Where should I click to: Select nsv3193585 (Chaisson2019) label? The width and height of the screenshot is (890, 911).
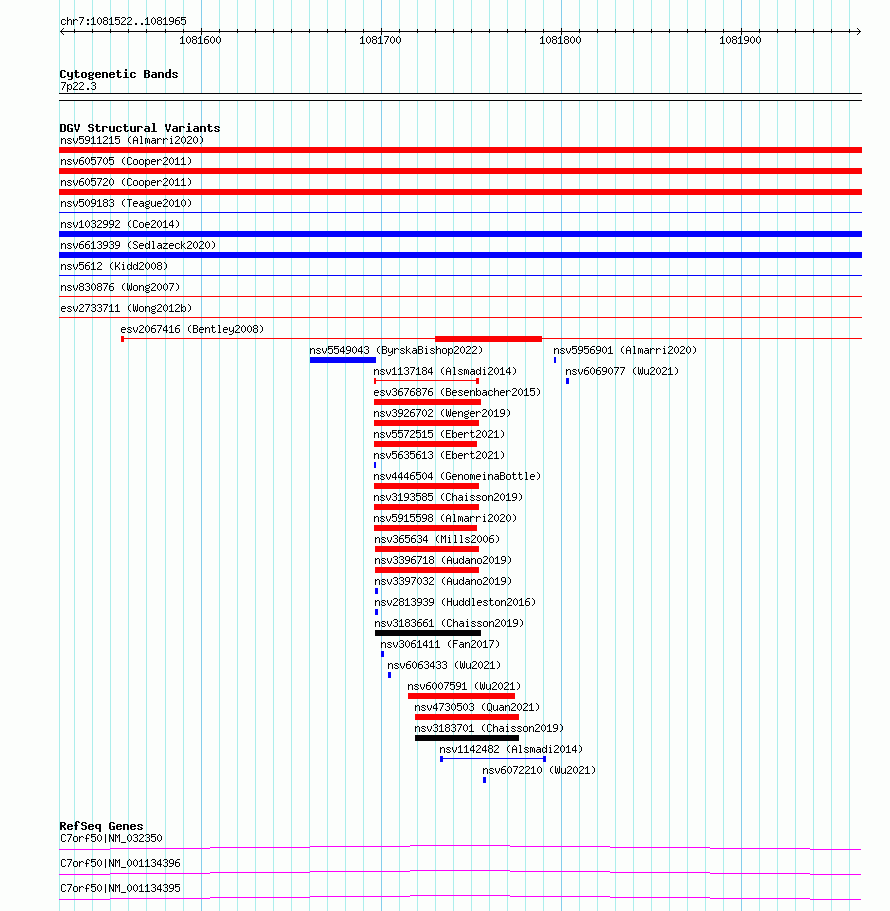[448, 497]
